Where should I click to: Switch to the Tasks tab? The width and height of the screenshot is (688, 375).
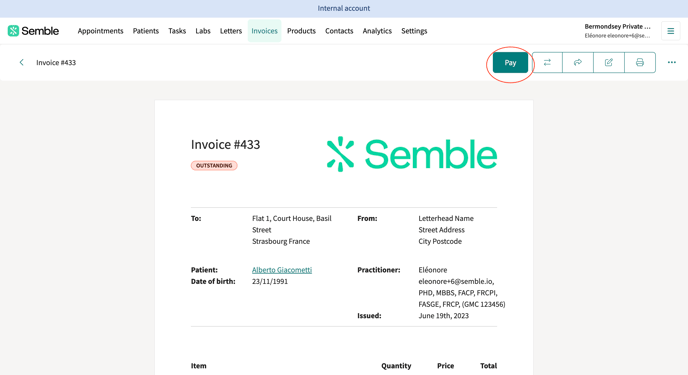click(x=177, y=31)
